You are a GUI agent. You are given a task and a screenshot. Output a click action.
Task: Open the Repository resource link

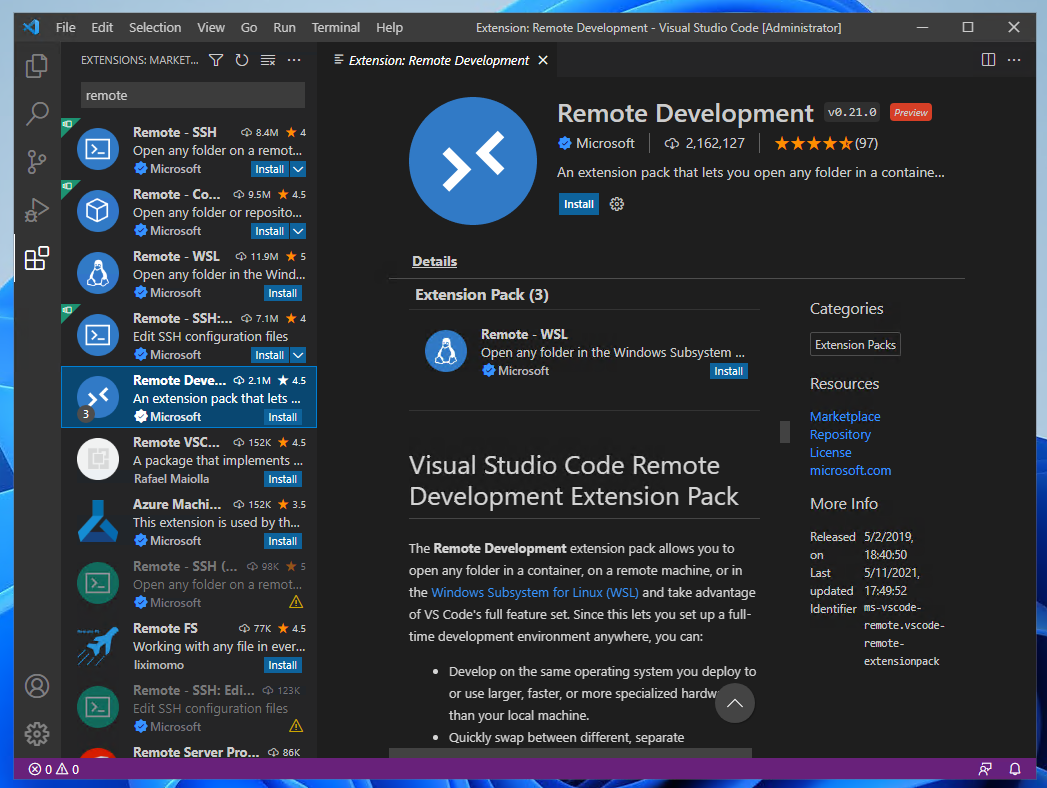(x=840, y=434)
